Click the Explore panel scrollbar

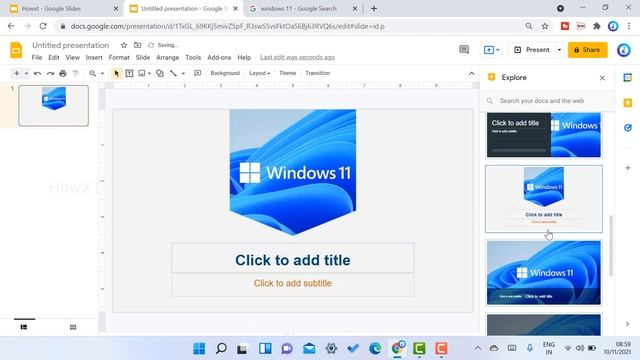coord(611,246)
